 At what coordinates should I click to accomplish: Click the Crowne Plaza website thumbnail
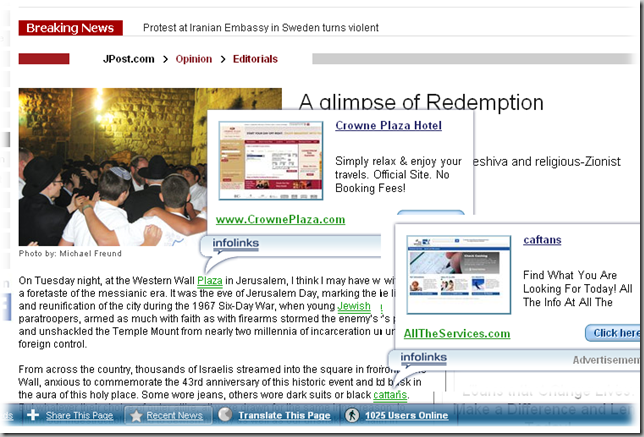coord(271,161)
